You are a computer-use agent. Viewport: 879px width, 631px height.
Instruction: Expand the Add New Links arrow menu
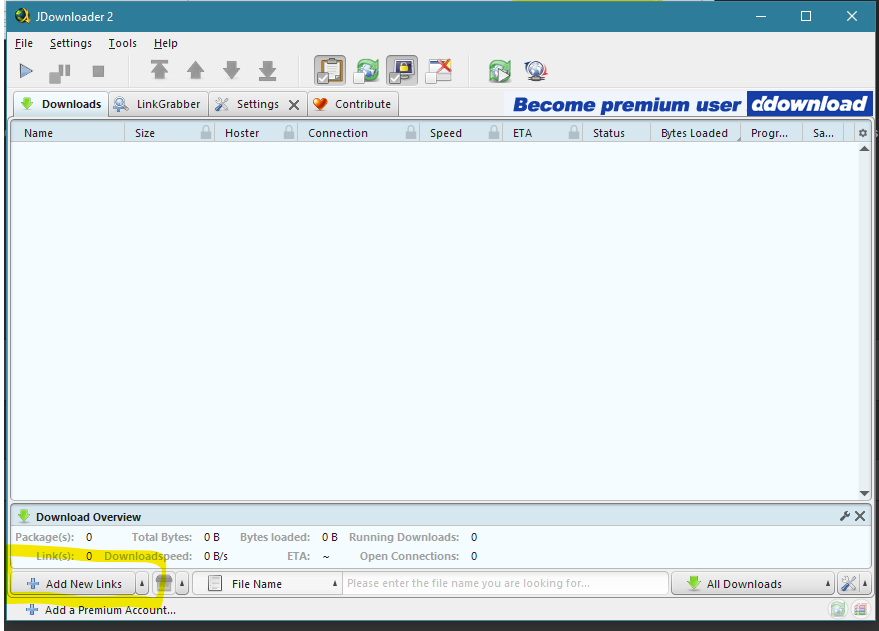point(142,584)
